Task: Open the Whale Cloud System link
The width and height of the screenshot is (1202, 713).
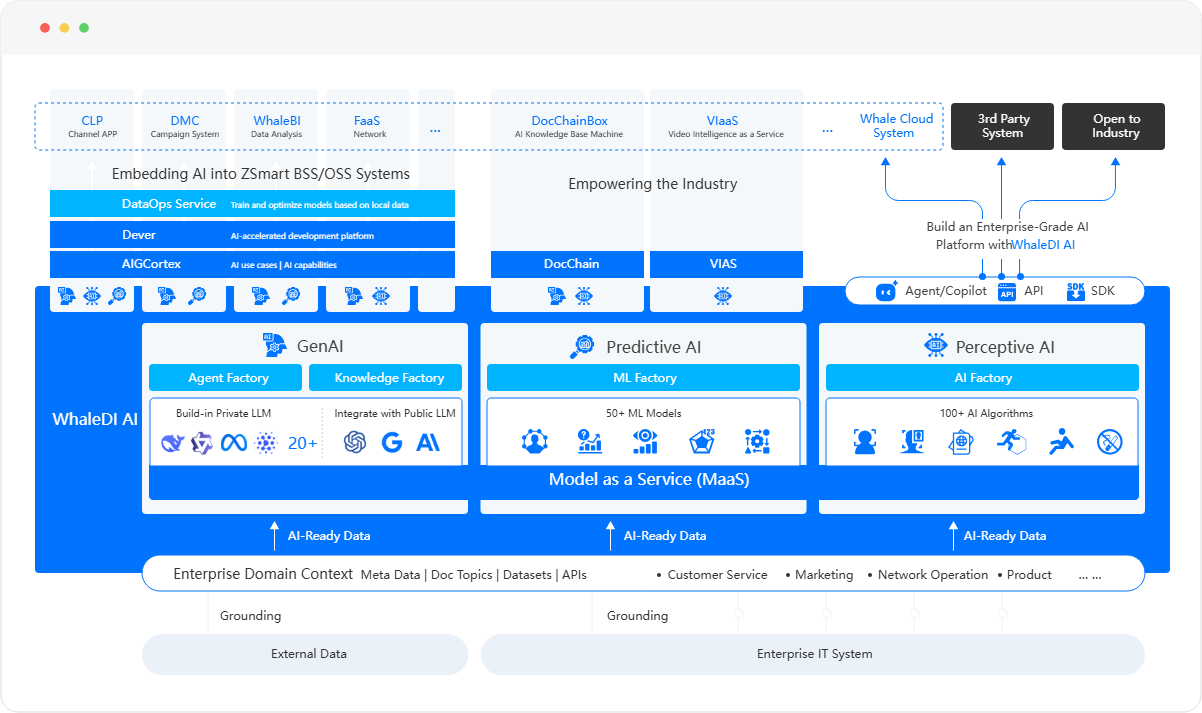Action: pyautogui.click(x=894, y=126)
